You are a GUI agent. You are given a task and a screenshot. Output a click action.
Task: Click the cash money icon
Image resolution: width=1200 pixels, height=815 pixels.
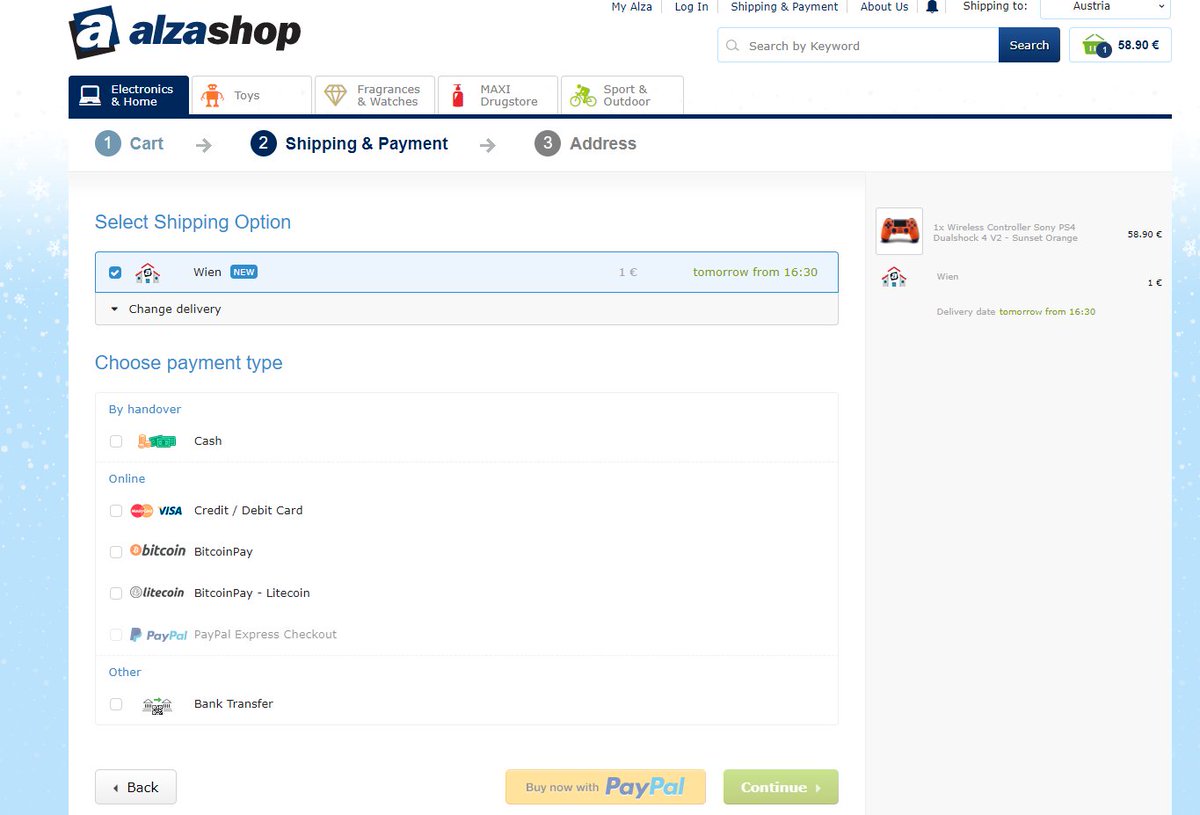[157, 441]
